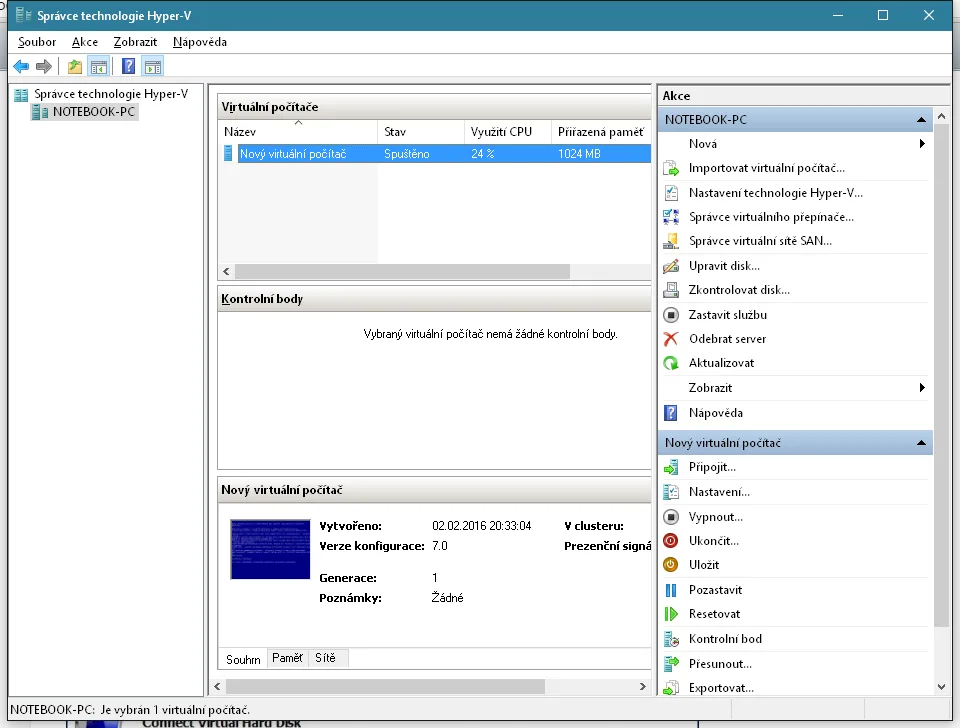Click the Připojit connect icon
Screen dimensions: 960x728
[671, 467]
